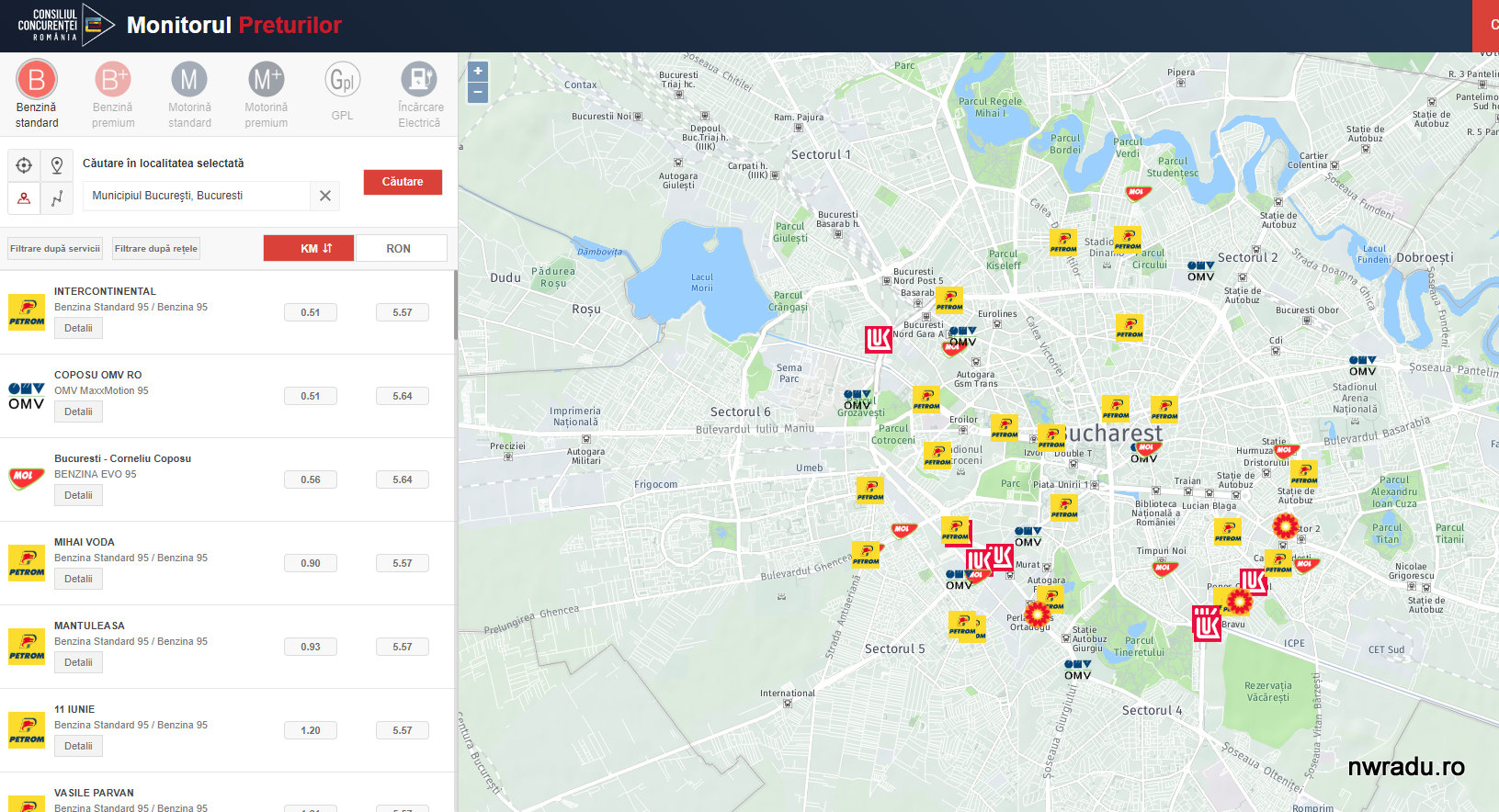The image size is (1499, 812).
Task: Click the 1.20 distance of 11 IUNIE
Action: pyautogui.click(x=311, y=730)
